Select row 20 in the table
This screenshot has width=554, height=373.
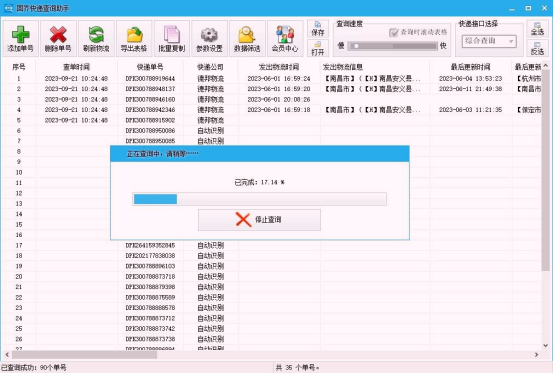(x=272, y=277)
